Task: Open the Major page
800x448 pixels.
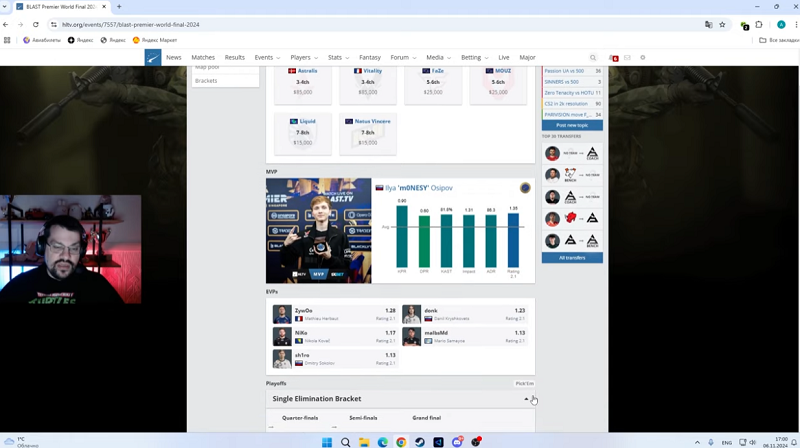Action: [x=528, y=58]
